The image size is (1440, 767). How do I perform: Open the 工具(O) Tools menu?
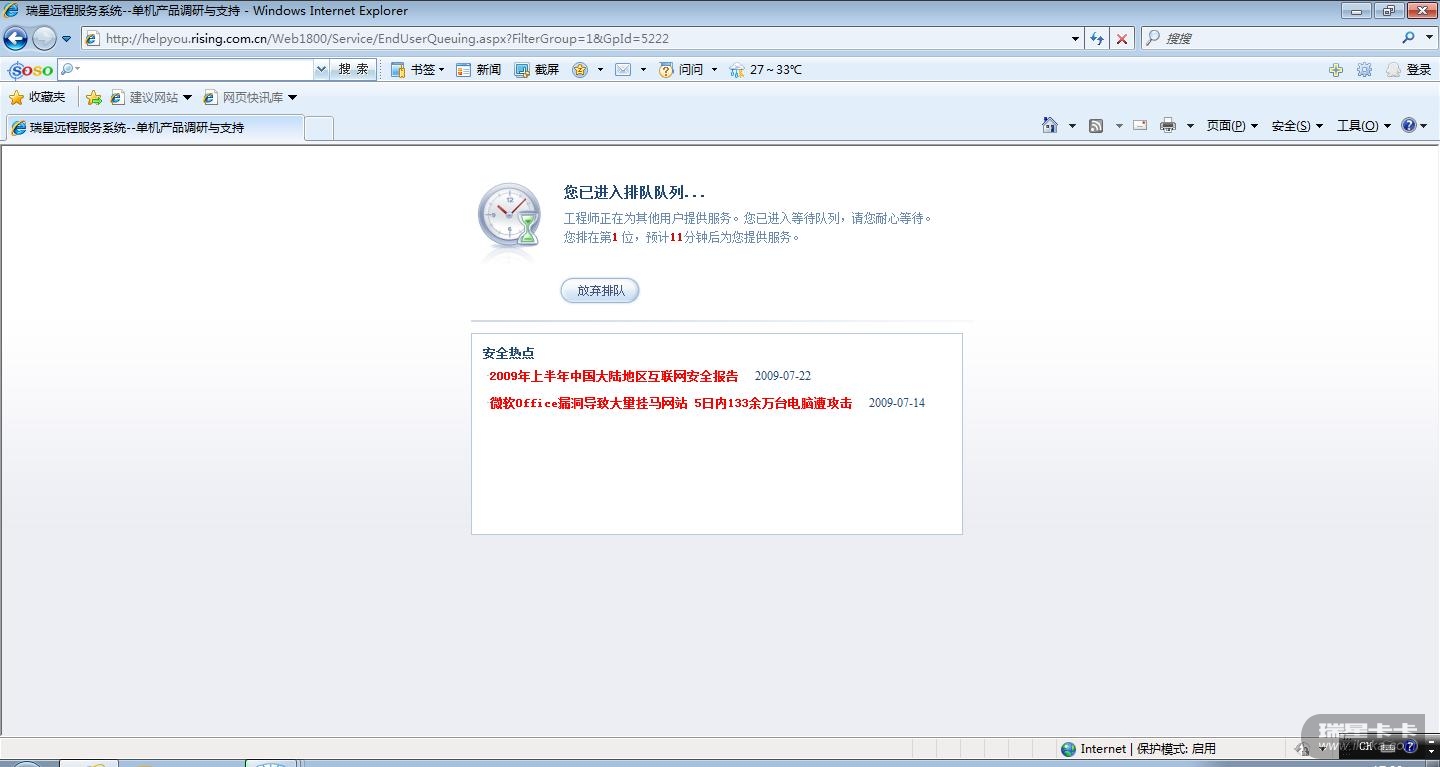point(1364,126)
